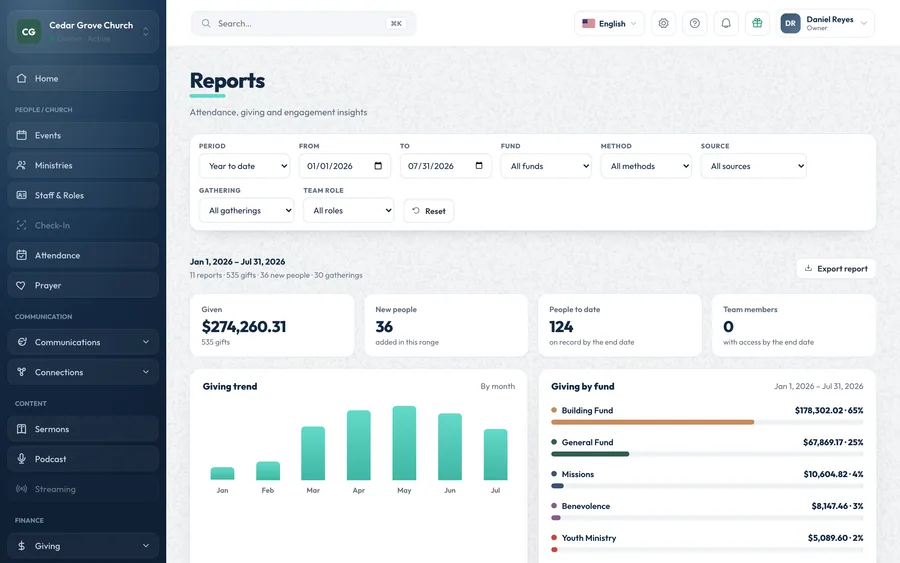
Task: Reset the report filters
Action: point(429,211)
